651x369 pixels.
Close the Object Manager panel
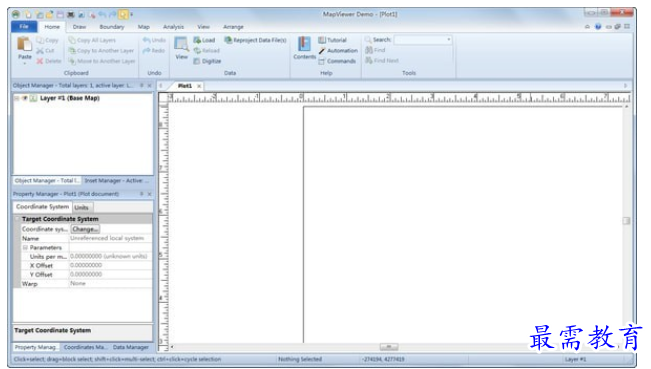[149, 86]
